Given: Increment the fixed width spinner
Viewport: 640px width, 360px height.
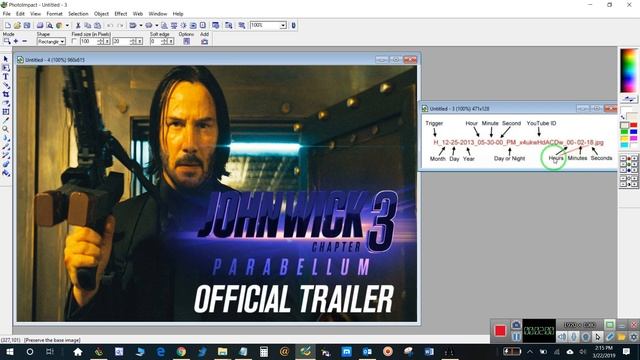Looking at the screenshot, I should click(x=100, y=40).
